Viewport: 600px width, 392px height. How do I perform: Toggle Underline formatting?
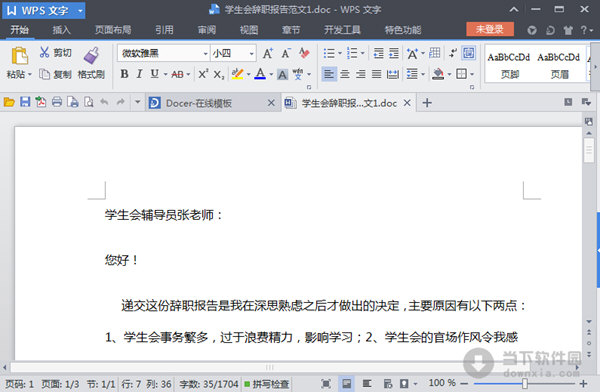[x=154, y=74]
